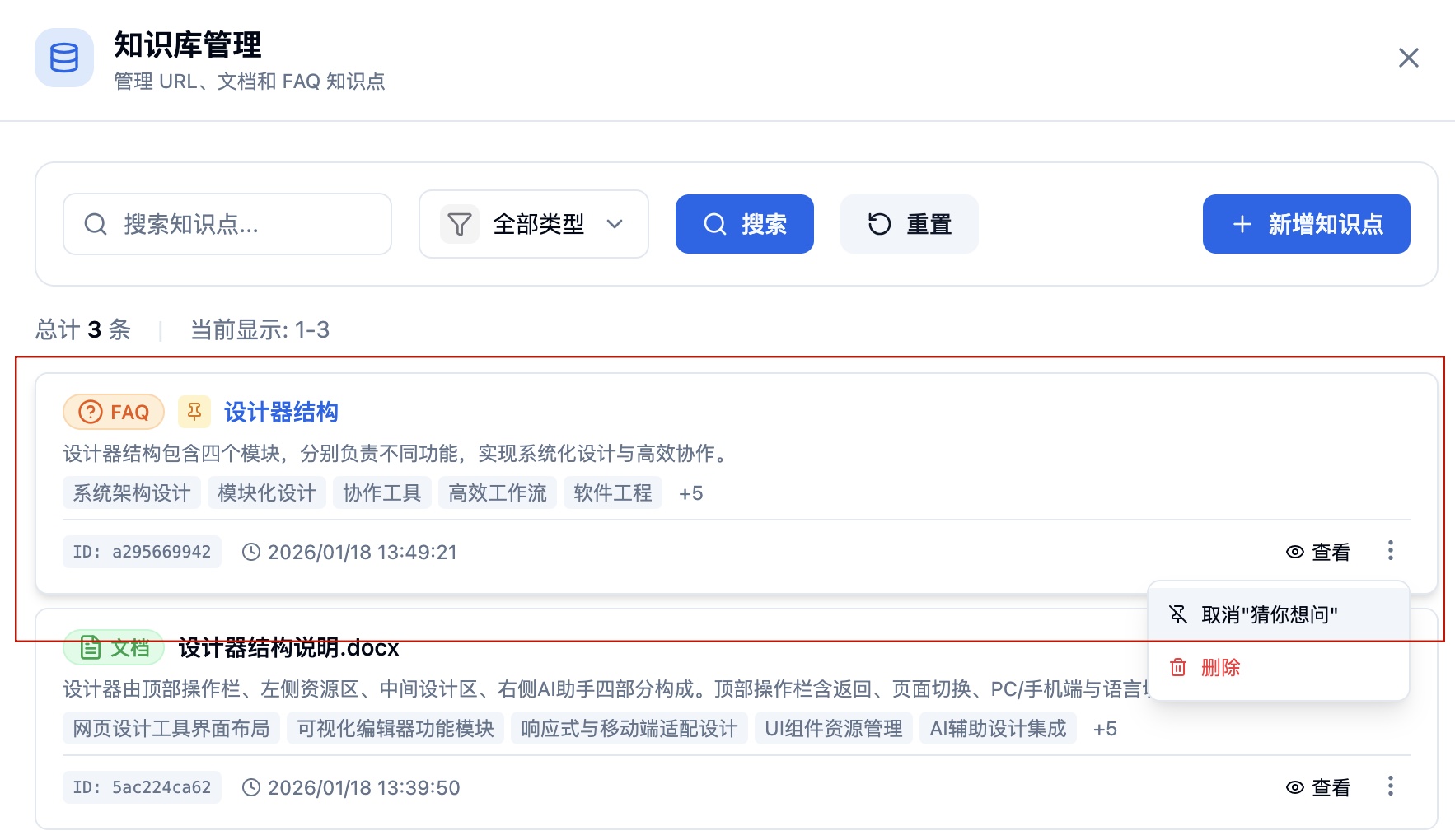Image resolution: width=1455 pixels, height=840 pixels.
Task: Select 取消"猜你想问" menu item
Action: pyautogui.click(x=1279, y=614)
